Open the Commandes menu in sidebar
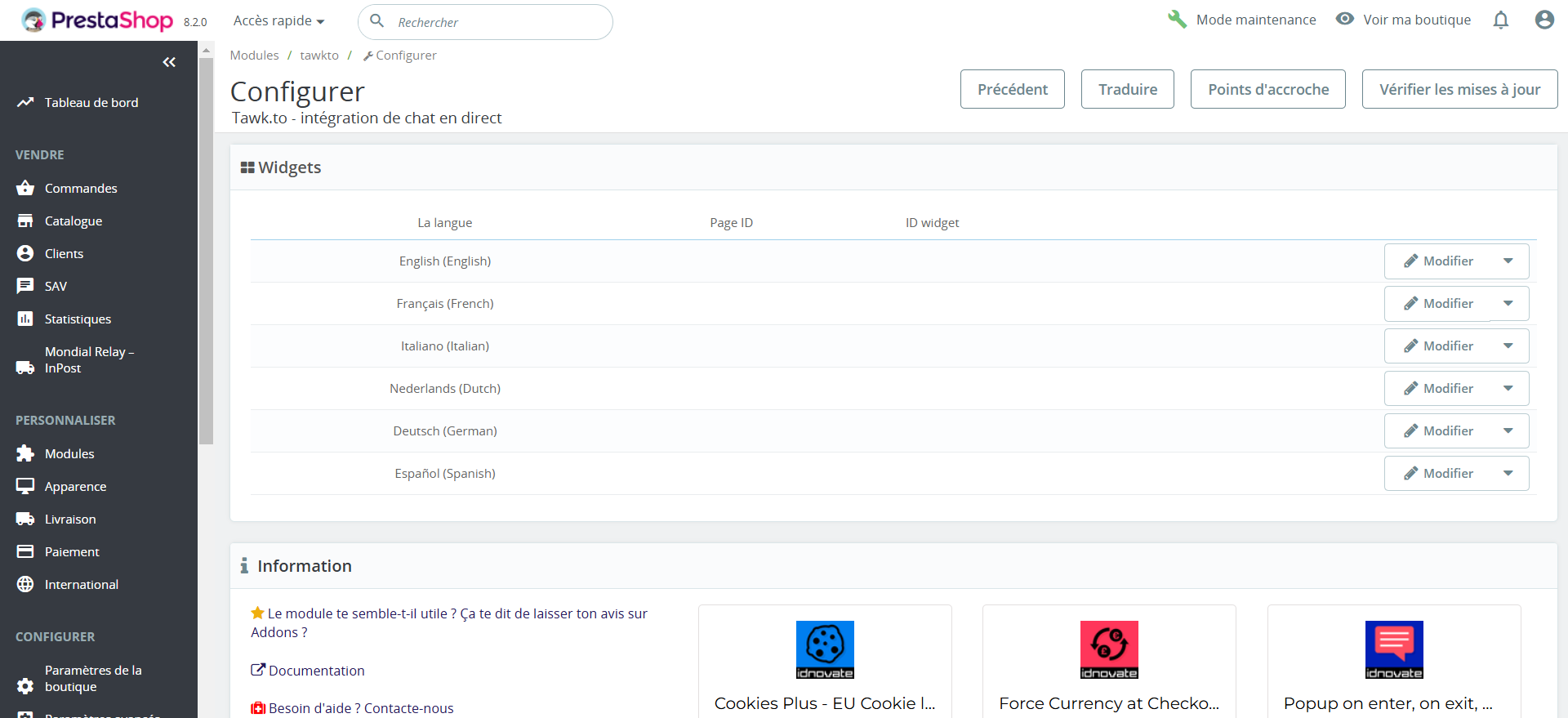The height and width of the screenshot is (718, 1568). [81, 189]
